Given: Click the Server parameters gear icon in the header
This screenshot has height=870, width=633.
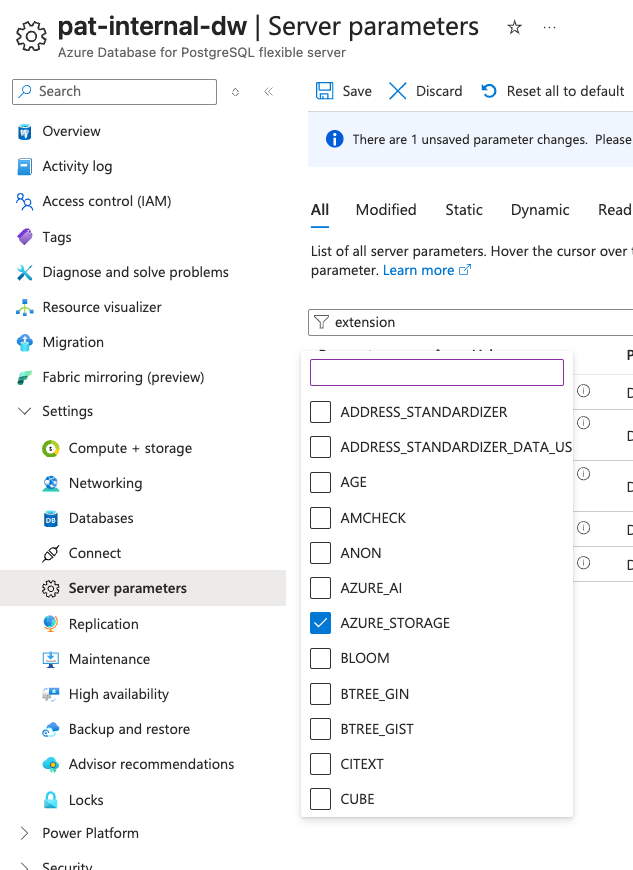Looking at the screenshot, I should (31, 36).
